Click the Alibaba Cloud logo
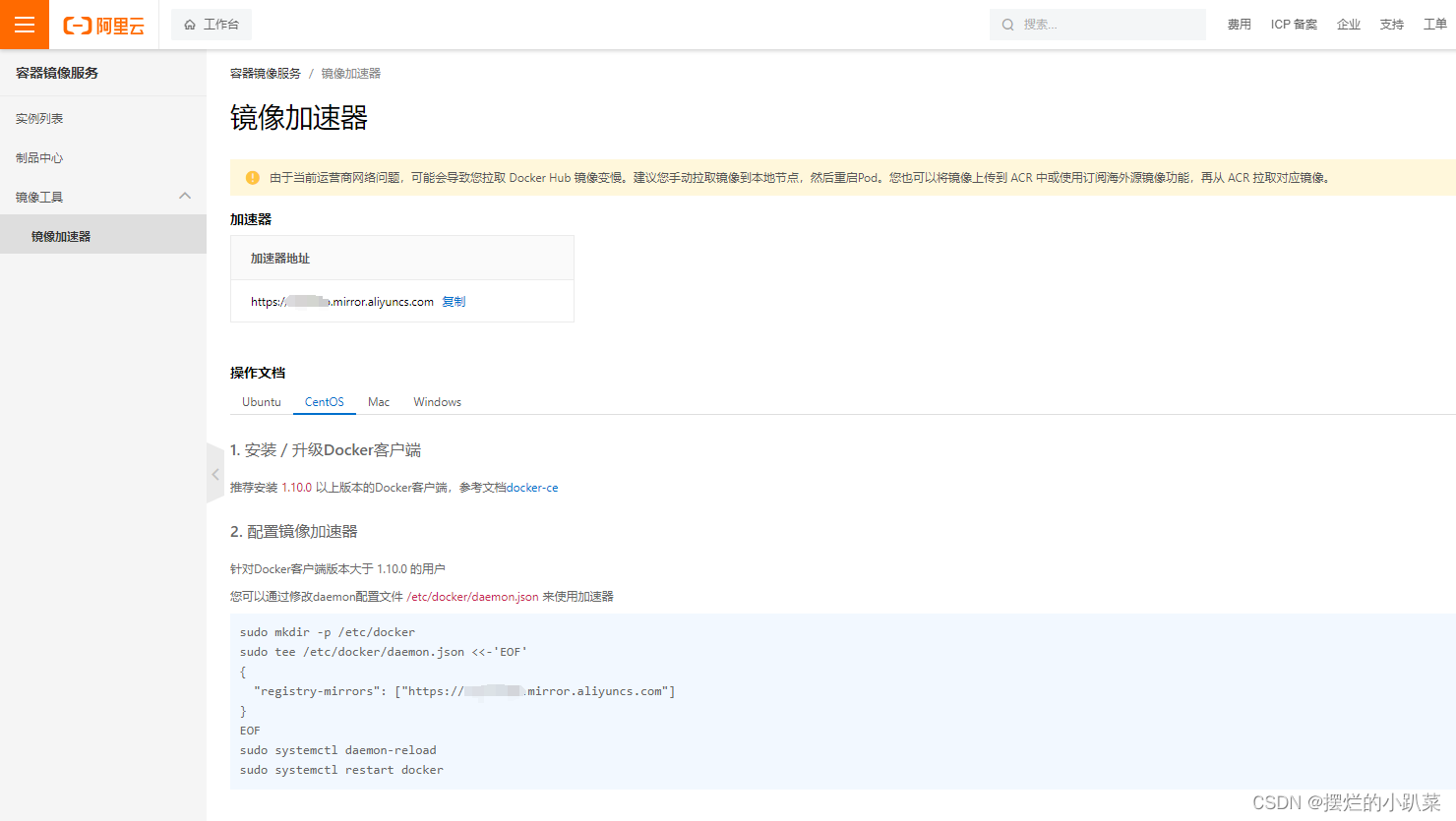 [103, 26]
